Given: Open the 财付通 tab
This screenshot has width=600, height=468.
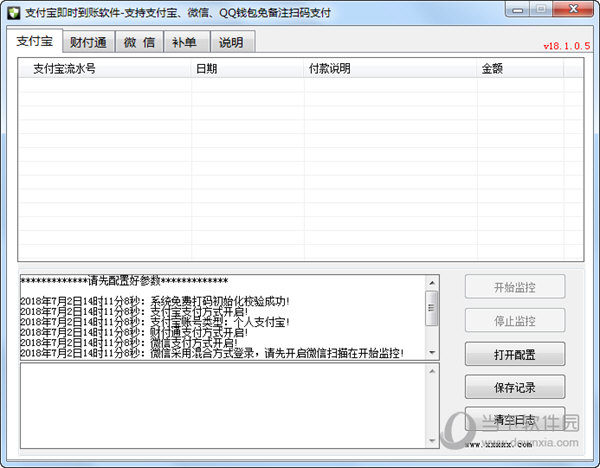Looking at the screenshot, I should pyautogui.click(x=88, y=42).
